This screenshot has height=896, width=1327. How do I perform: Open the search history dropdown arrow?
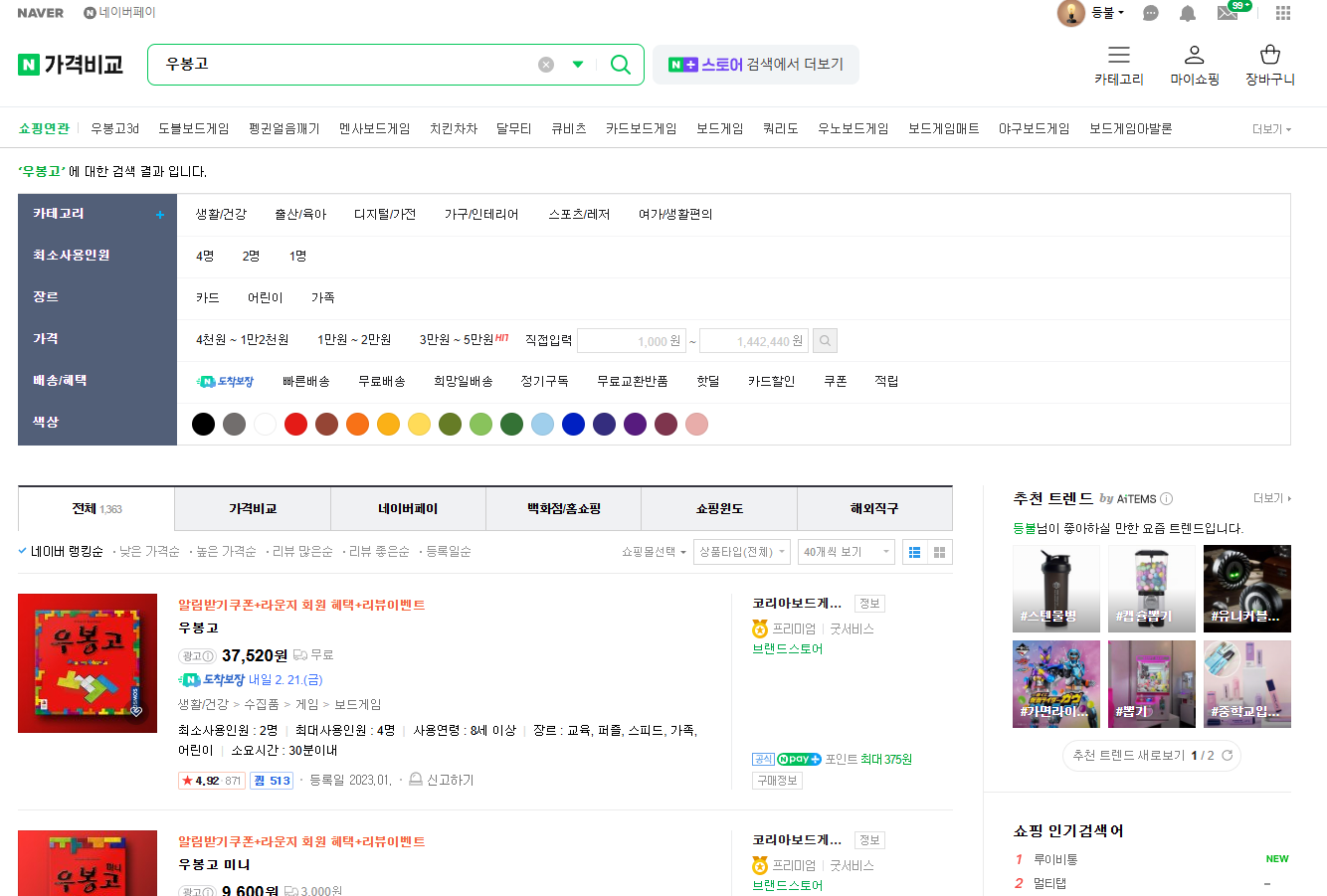pyautogui.click(x=578, y=65)
